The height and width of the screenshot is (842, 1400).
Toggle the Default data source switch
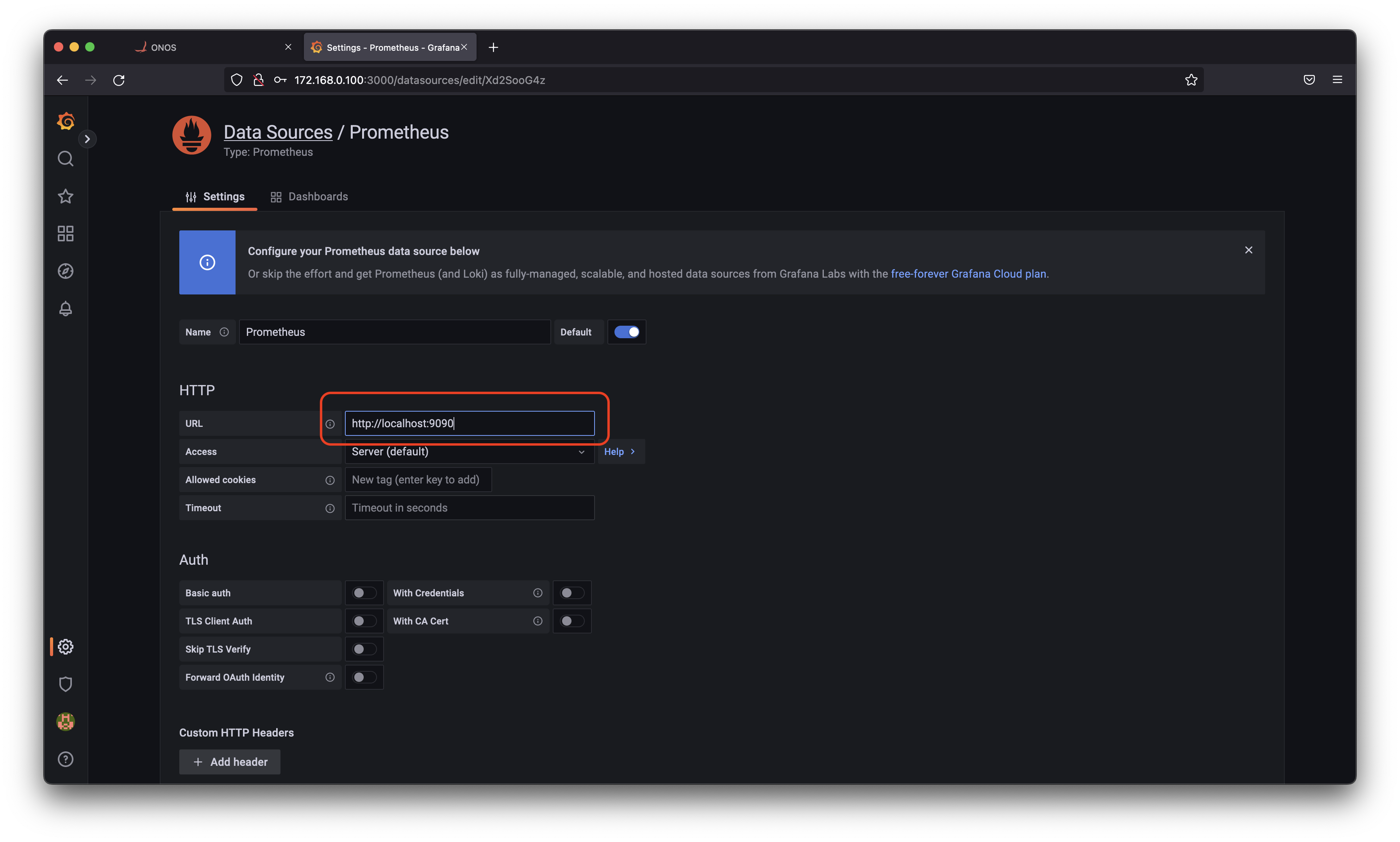tap(627, 332)
